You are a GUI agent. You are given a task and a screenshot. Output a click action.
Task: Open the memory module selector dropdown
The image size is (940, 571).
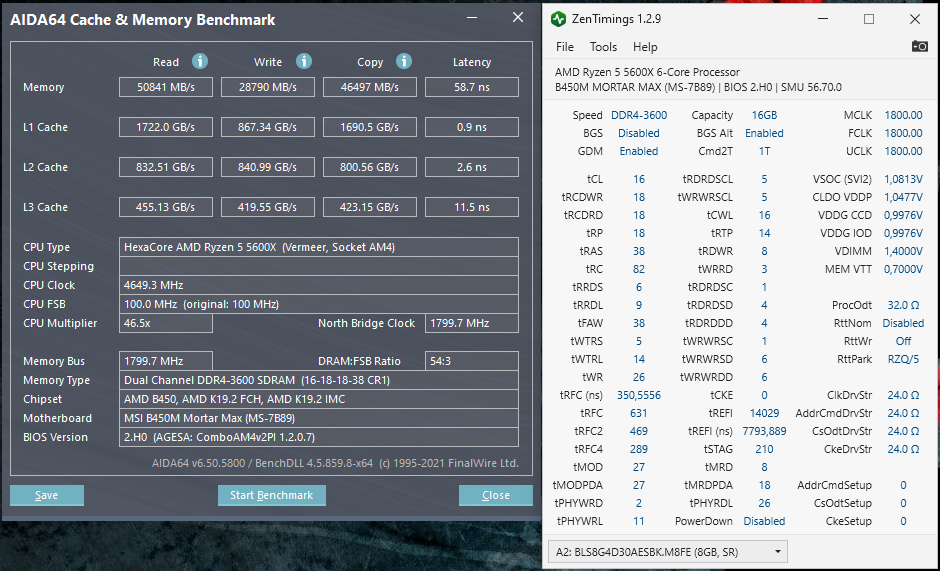[667, 552]
